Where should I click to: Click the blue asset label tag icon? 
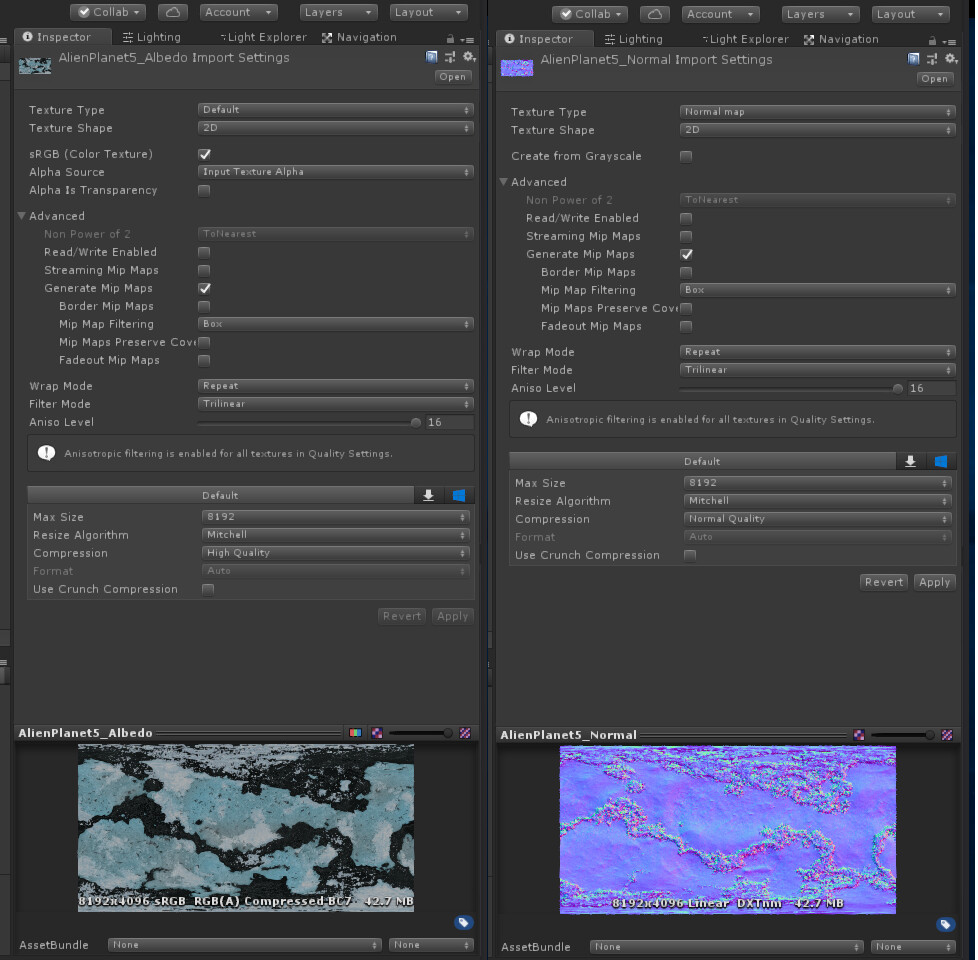463,923
